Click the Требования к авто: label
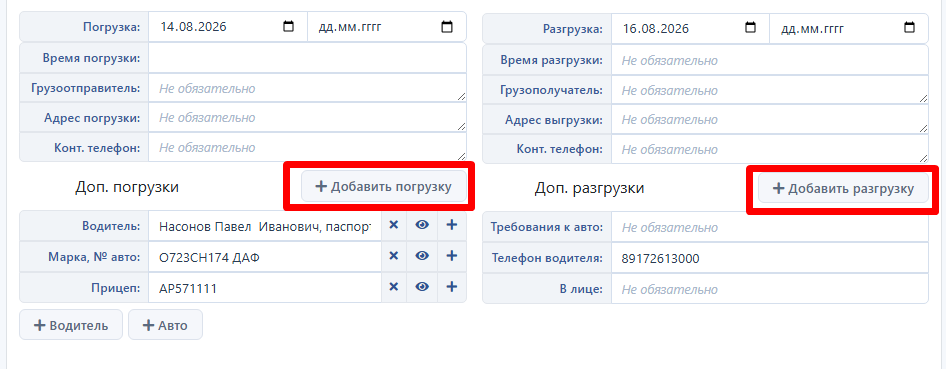This screenshot has width=946, height=369. coord(547,227)
